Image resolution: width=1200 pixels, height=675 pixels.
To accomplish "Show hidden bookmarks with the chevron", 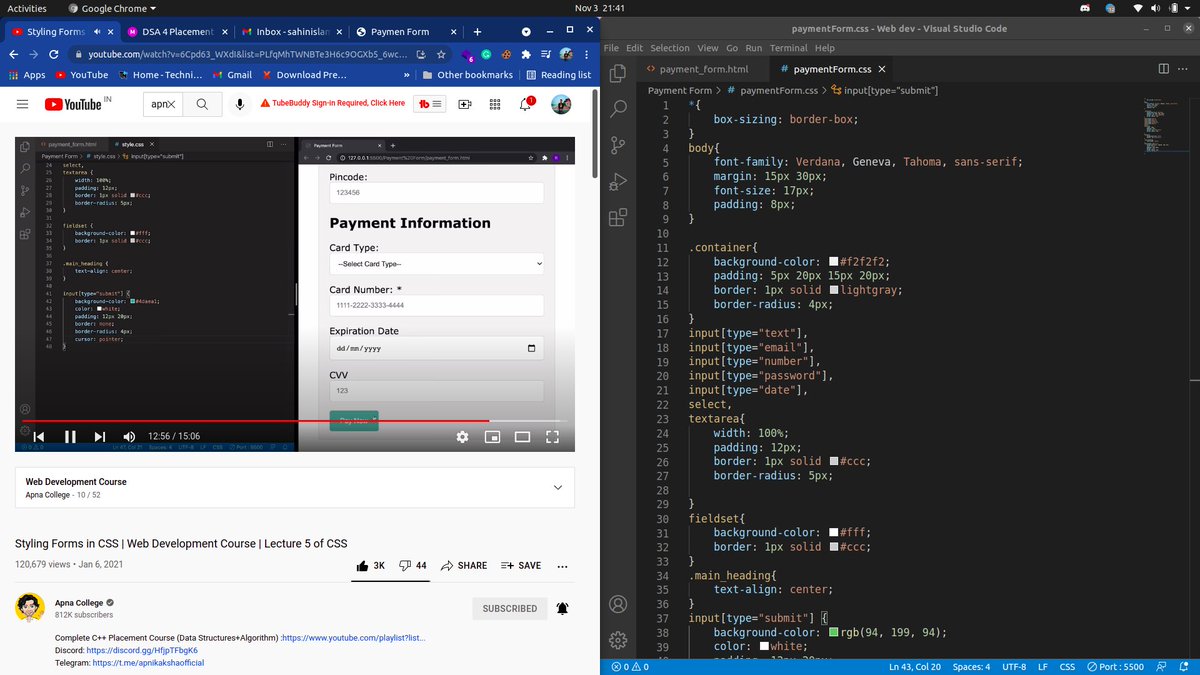I will [406, 75].
